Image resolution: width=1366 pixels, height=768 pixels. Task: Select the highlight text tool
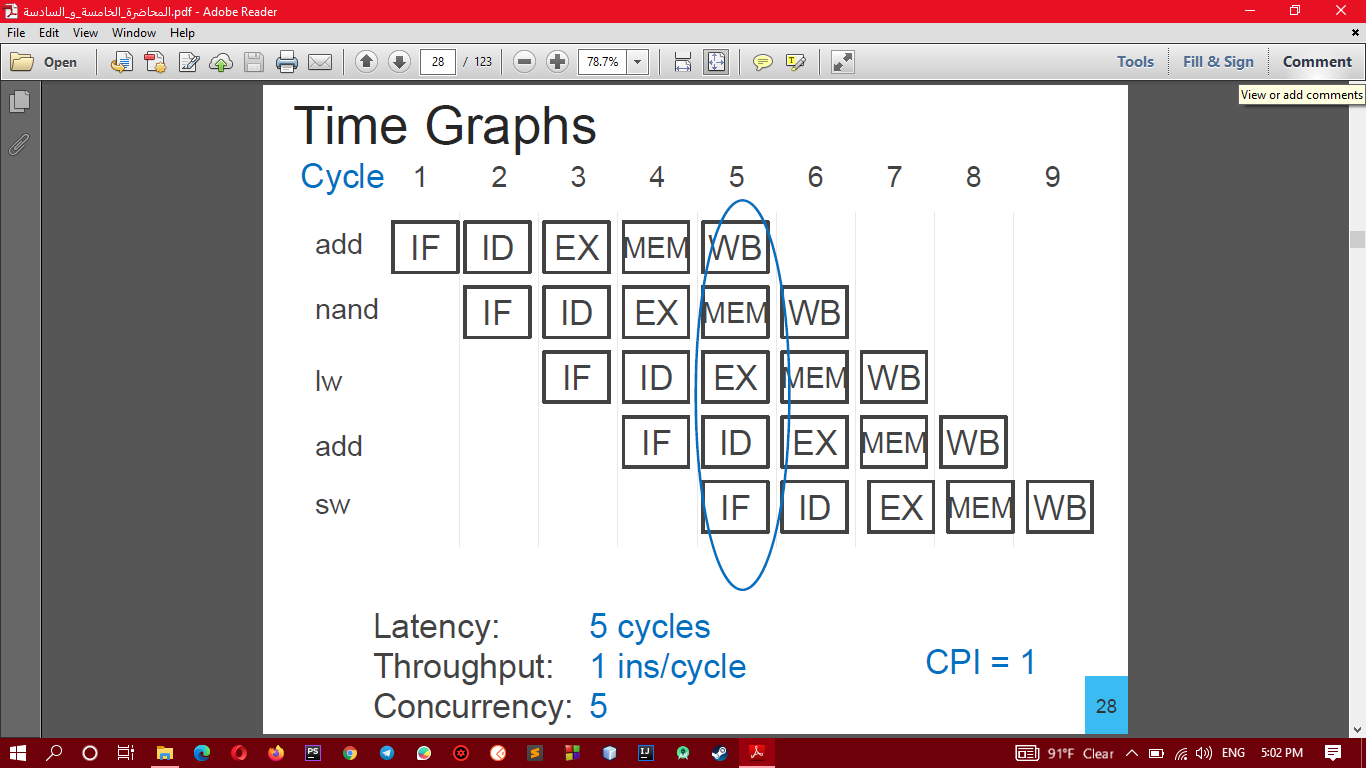[796, 62]
